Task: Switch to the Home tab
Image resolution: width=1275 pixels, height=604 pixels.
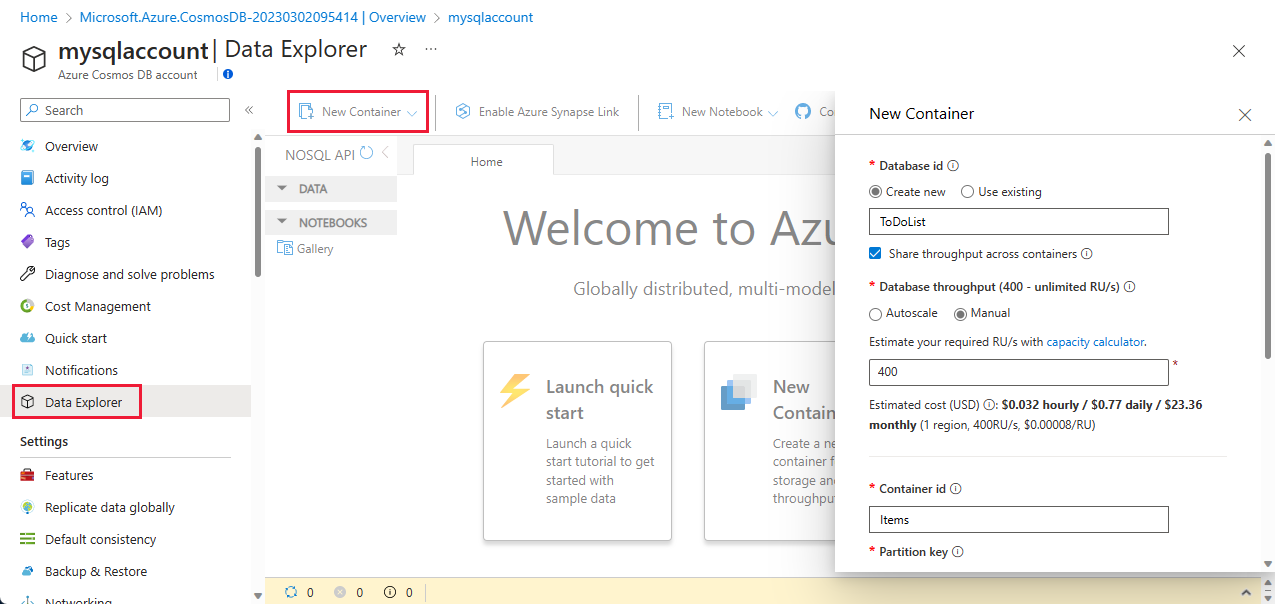Action: 486,162
